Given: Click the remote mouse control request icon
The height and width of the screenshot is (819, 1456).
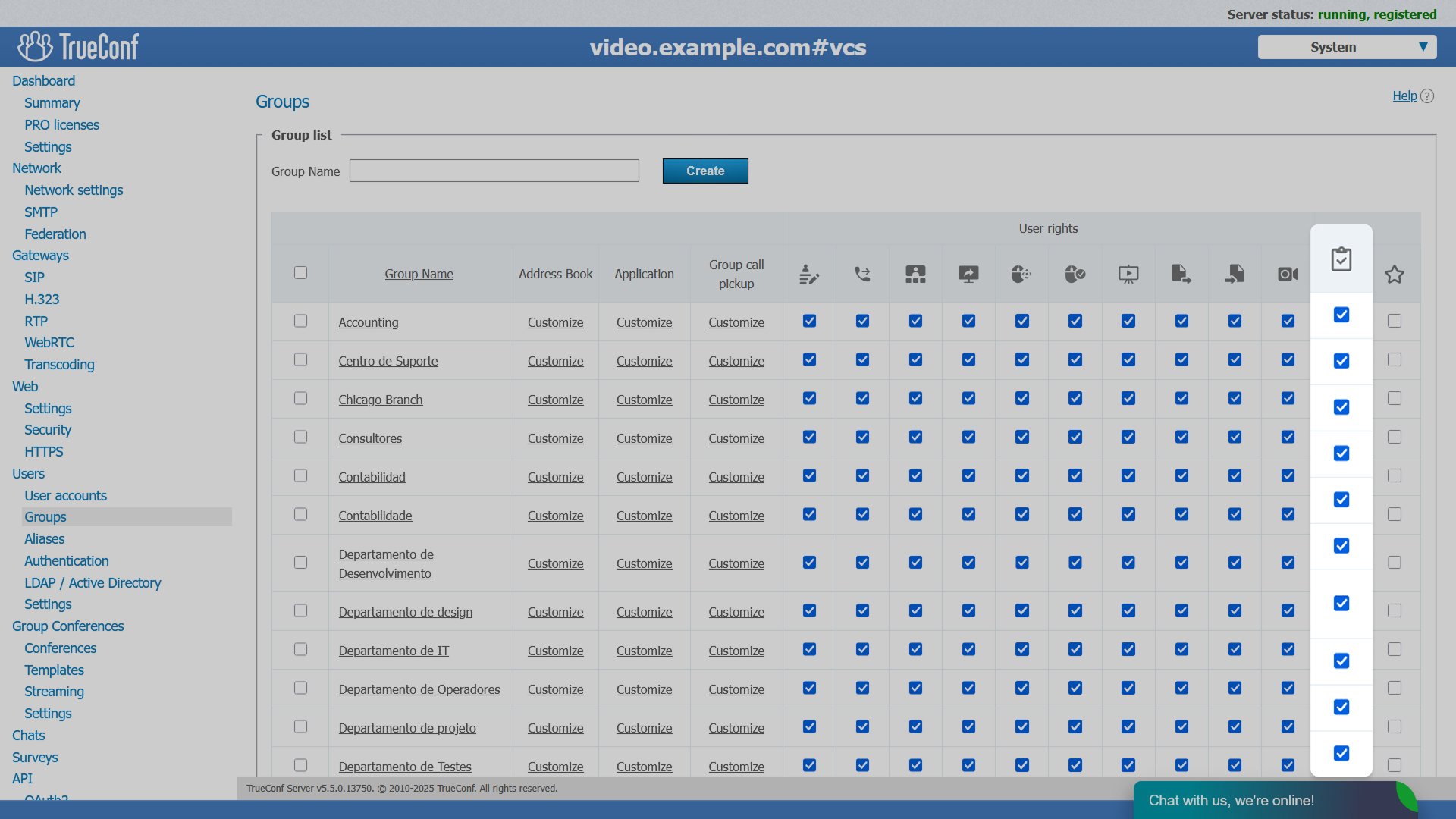Looking at the screenshot, I should click(1021, 274).
